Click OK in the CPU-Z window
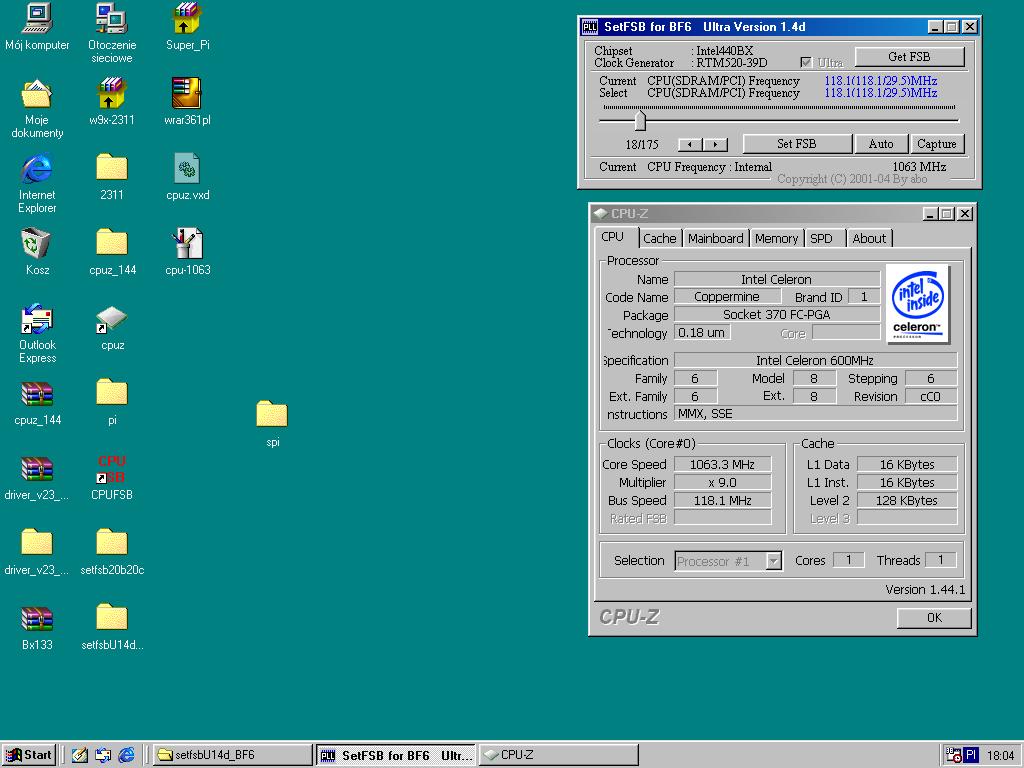 point(934,618)
